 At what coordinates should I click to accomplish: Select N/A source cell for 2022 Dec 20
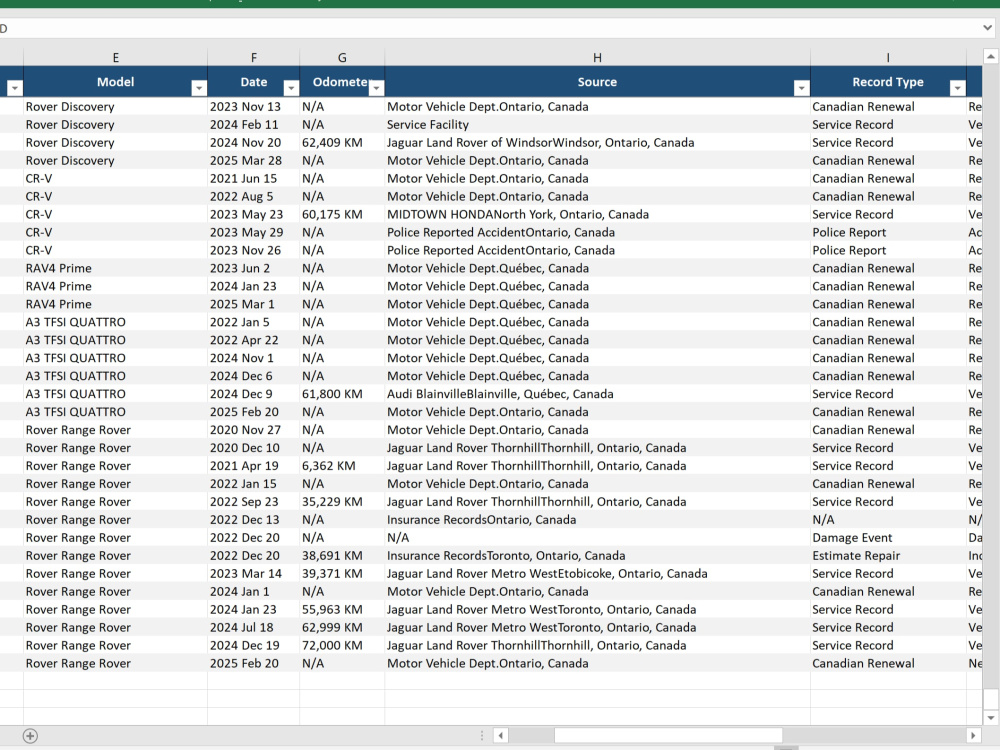pyautogui.click(x=598, y=538)
